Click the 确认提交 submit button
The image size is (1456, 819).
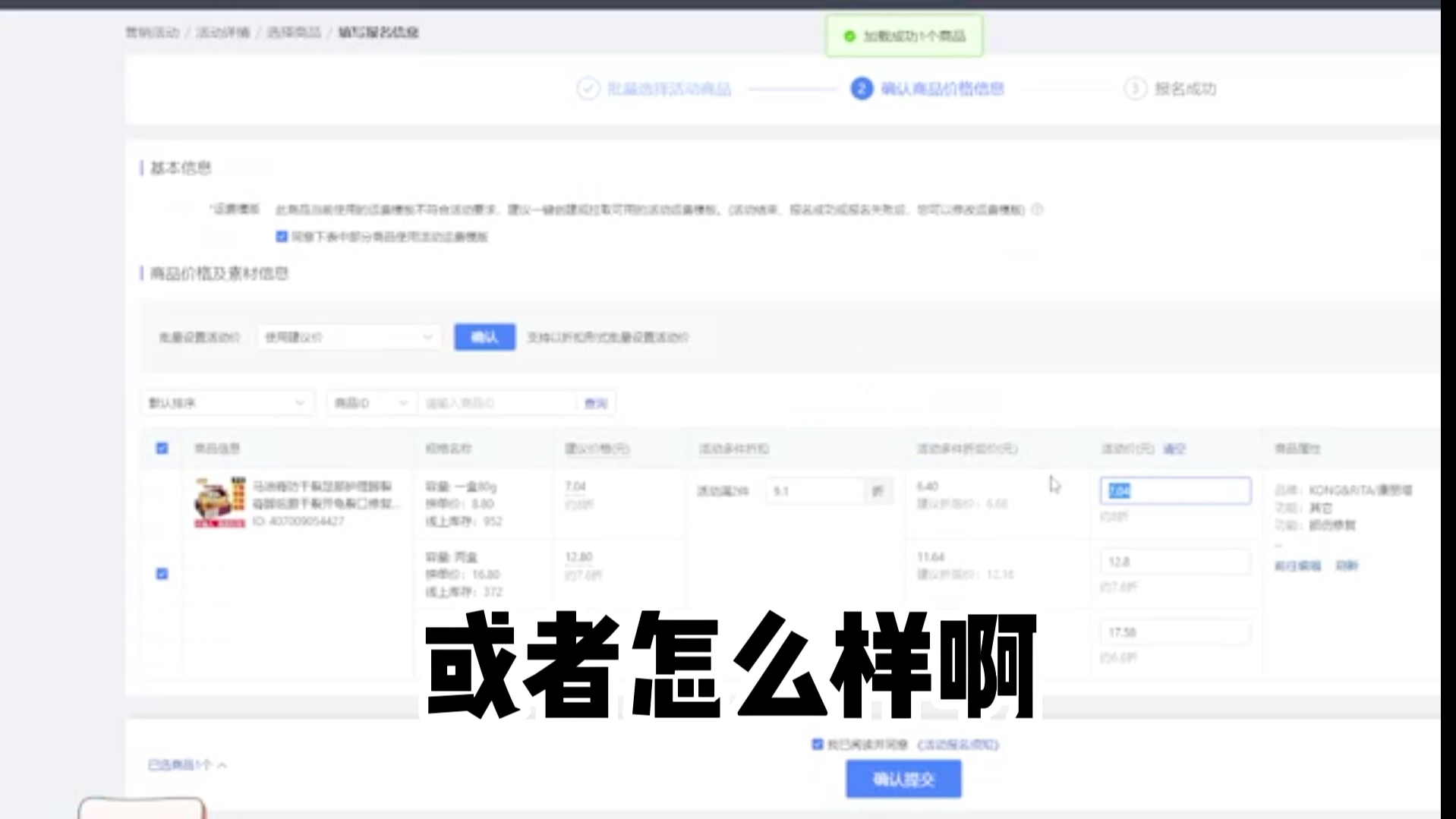pyautogui.click(x=903, y=779)
